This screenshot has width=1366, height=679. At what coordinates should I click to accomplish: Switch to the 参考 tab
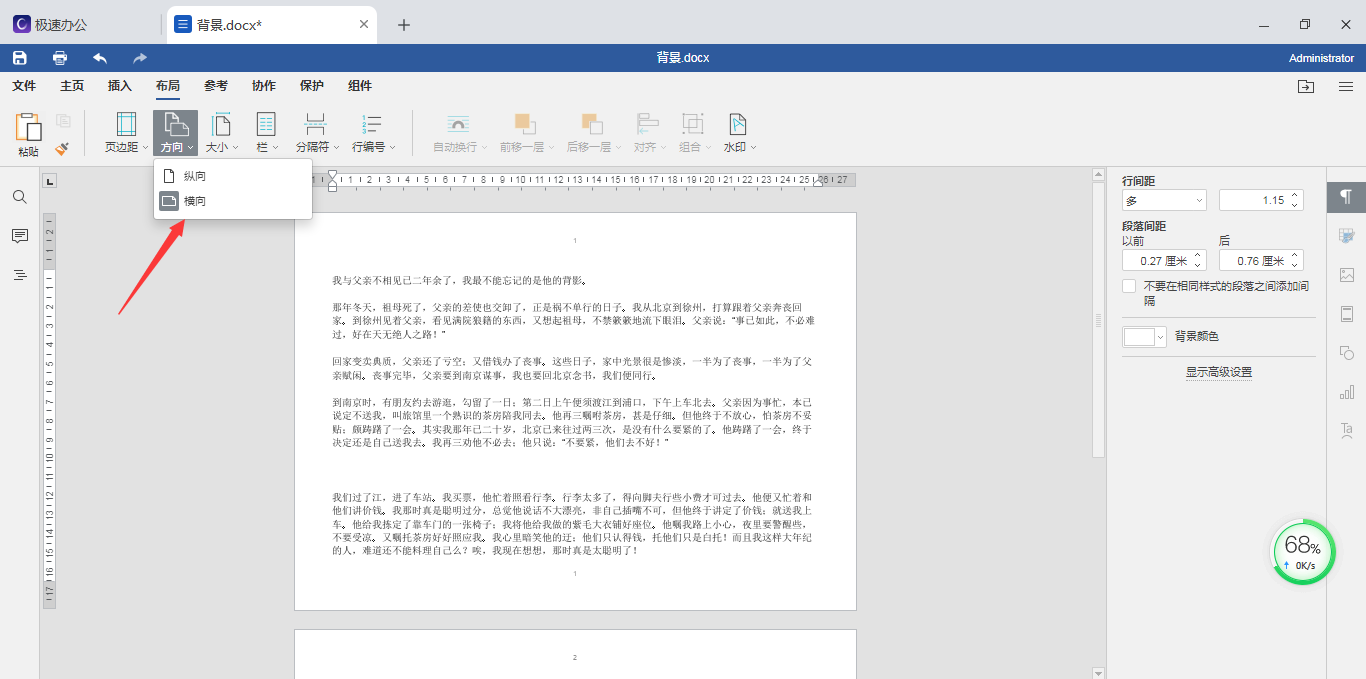point(216,86)
